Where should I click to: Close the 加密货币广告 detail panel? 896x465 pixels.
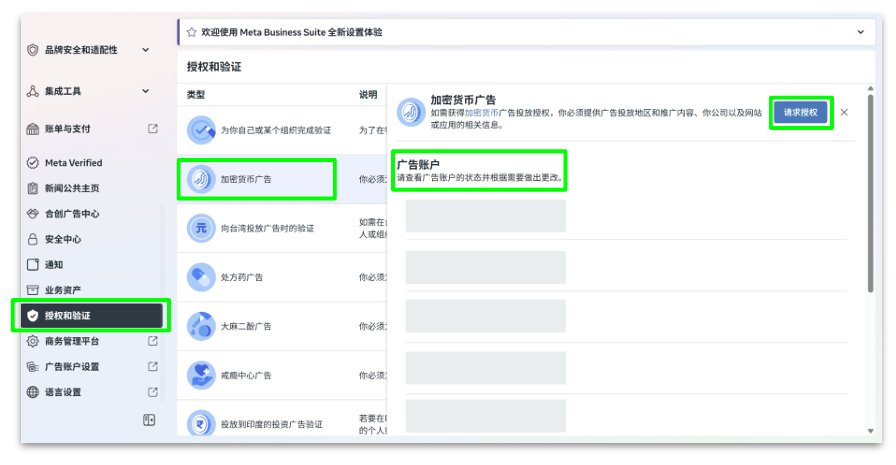click(x=844, y=113)
